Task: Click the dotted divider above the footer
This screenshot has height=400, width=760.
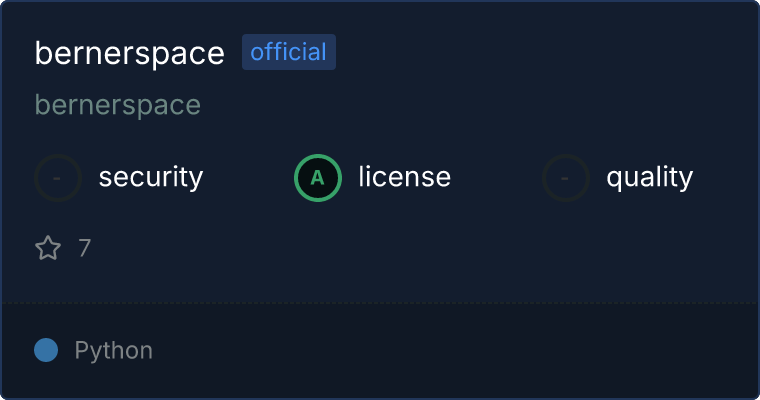Action: click(x=380, y=302)
